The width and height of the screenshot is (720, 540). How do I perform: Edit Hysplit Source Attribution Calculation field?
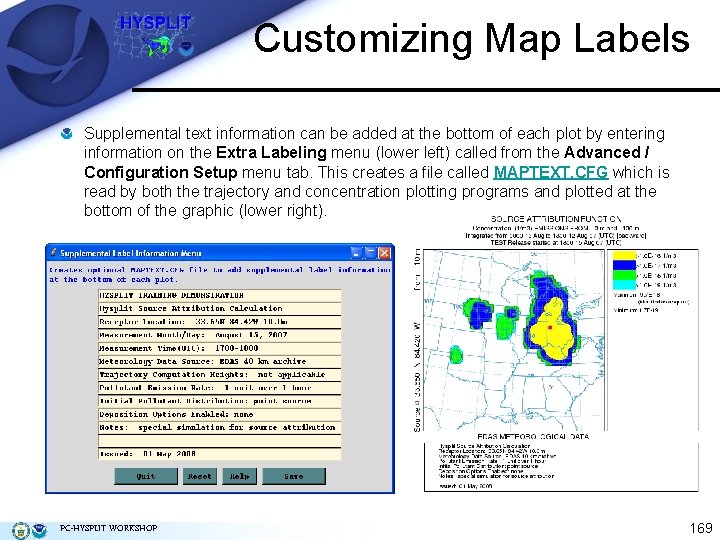click(x=219, y=309)
